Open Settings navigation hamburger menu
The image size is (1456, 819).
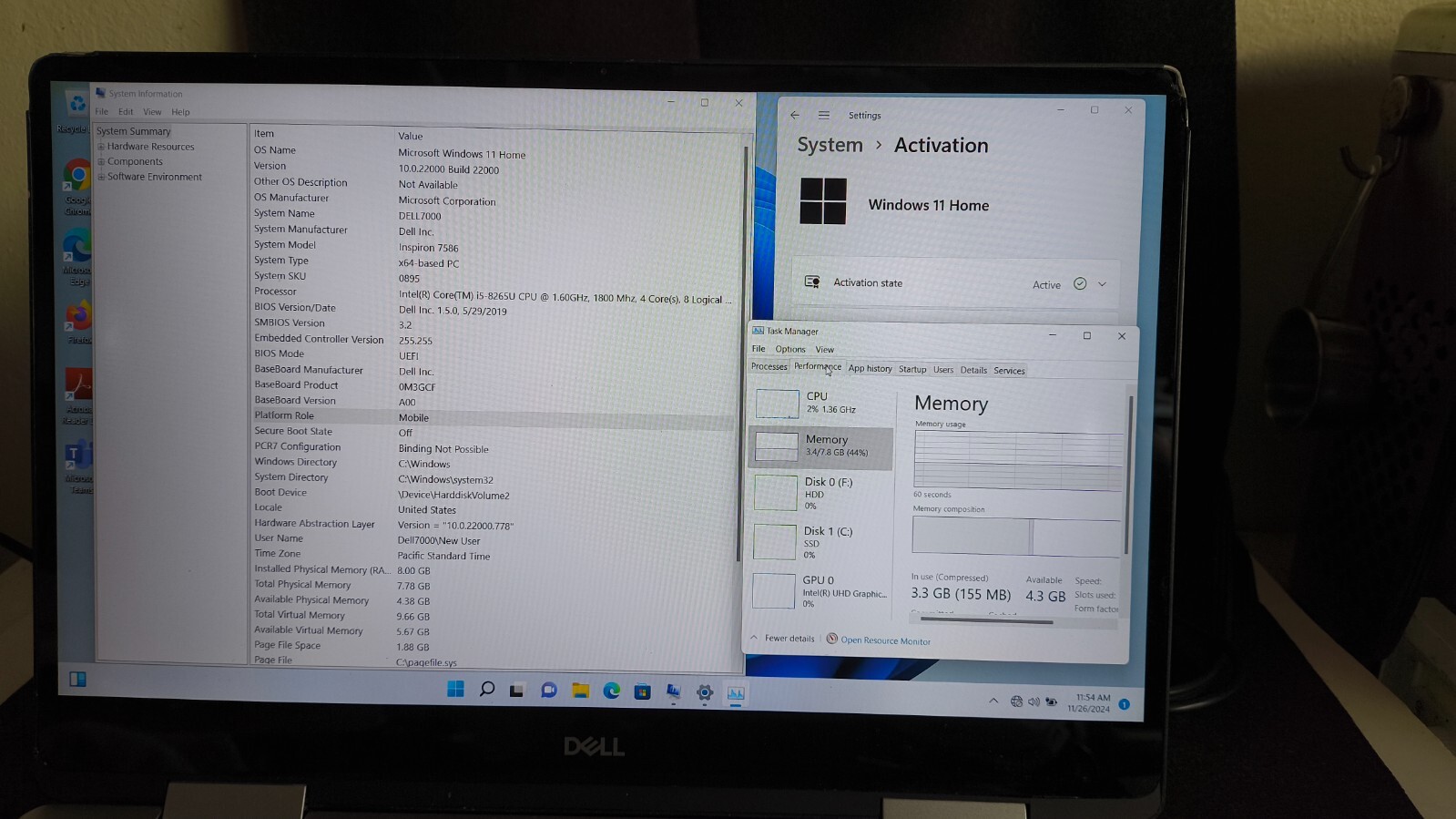(824, 115)
